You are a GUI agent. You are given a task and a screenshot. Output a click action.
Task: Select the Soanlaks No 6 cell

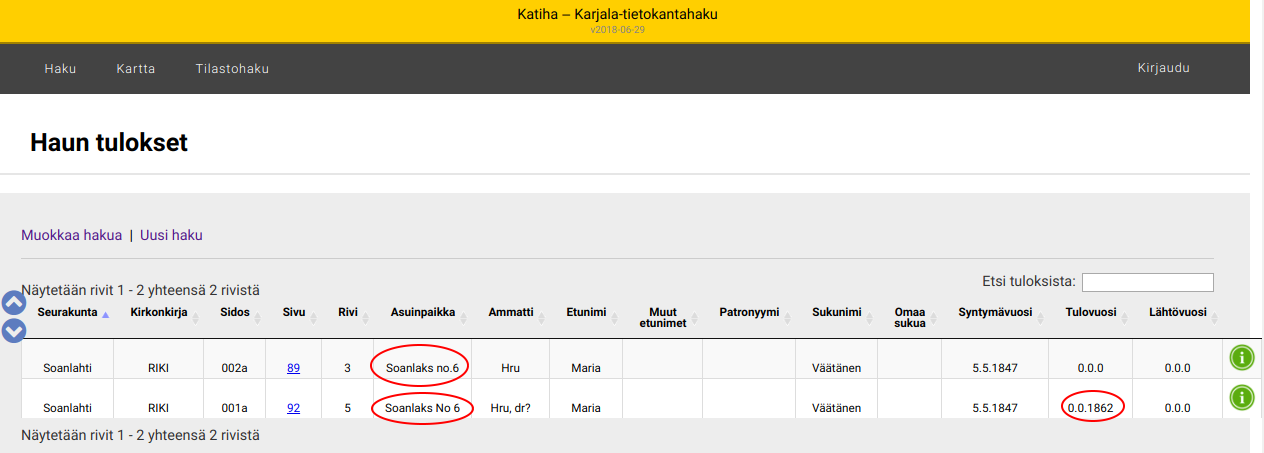(x=422, y=408)
